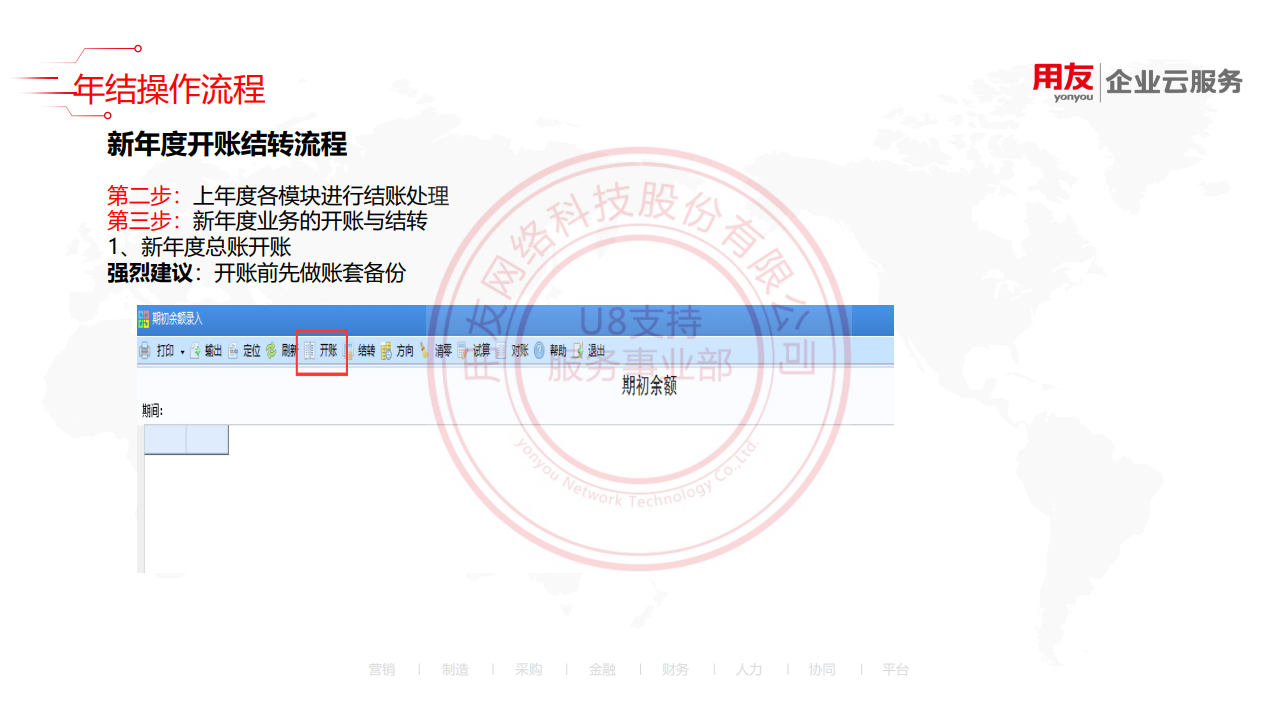Click the 期初余额录入 window title icon
Image resolution: width=1279 pixels, height=718 pixels.
tap(144, 319)
